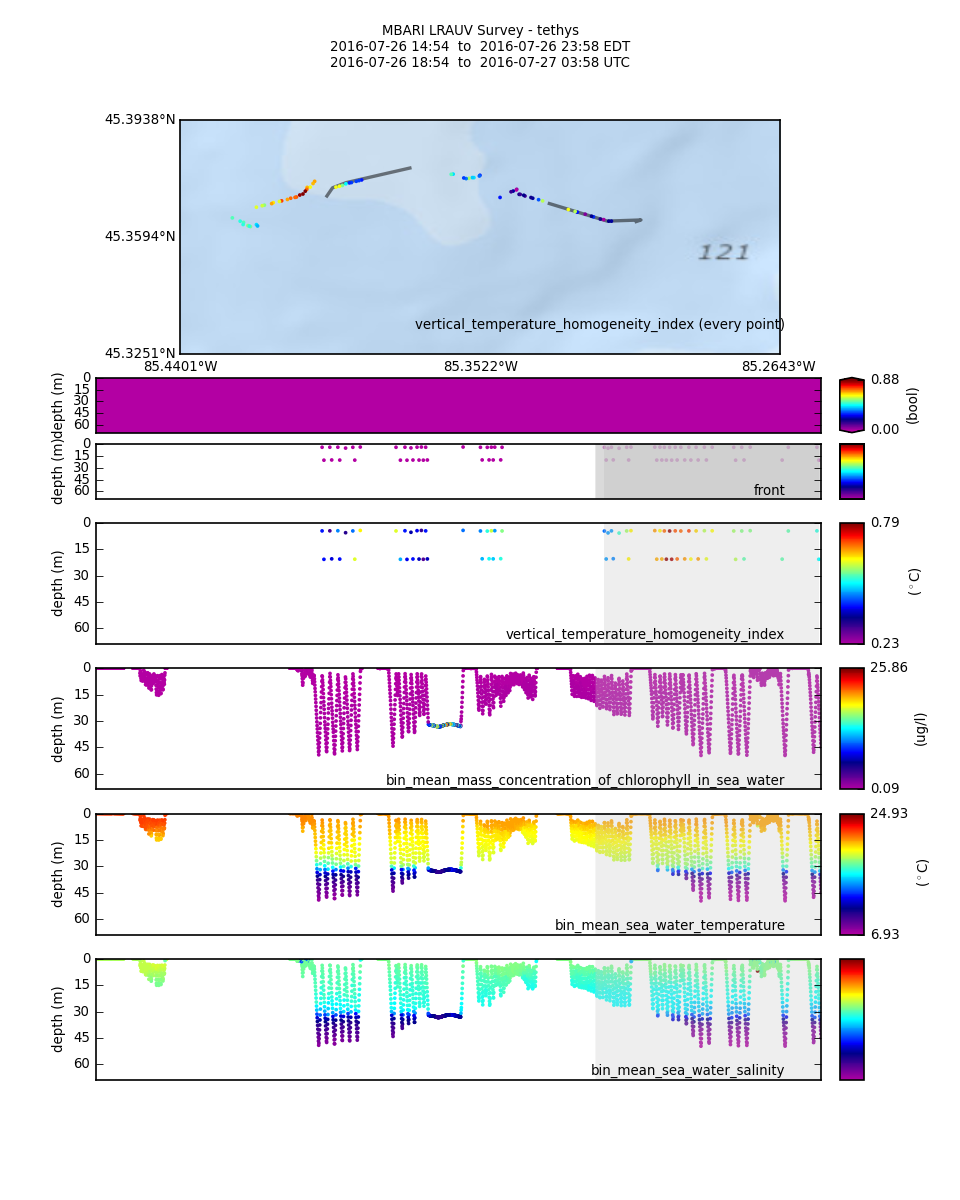The width and height of the screenshot is (960, 1200).
Task: Click the 'front' panel label
Action: point(768,490)
